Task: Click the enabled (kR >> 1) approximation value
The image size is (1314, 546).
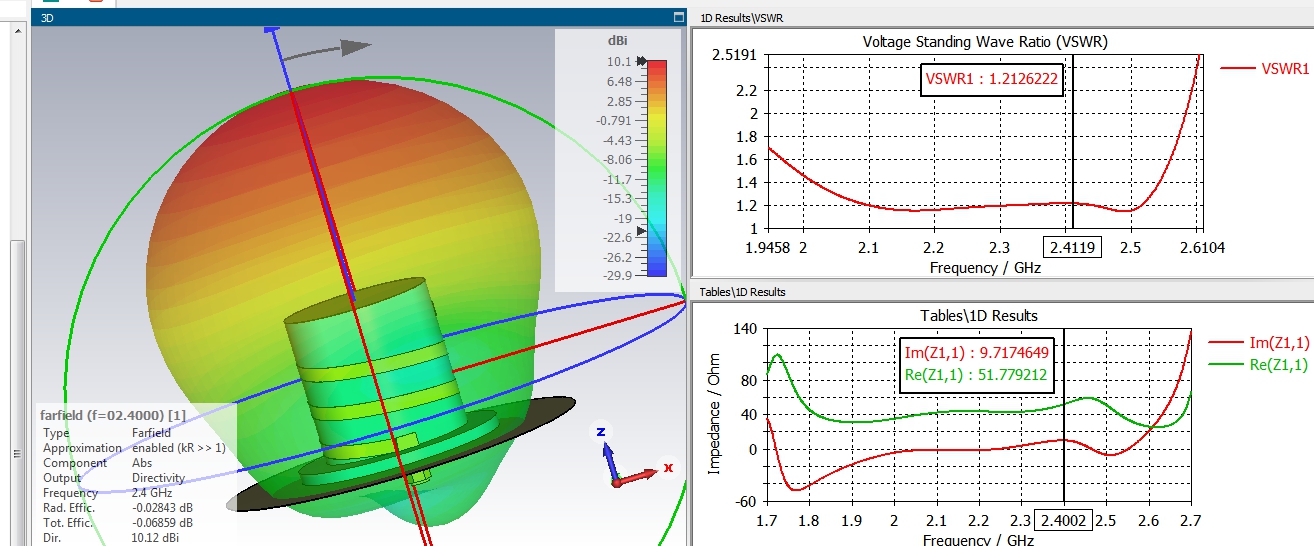Action: point(179,448)
